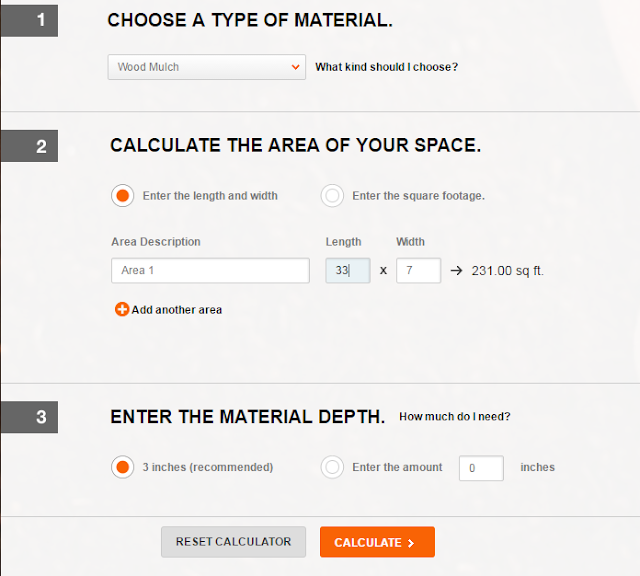Focus the Area 1 description field
Screen dimensions: 640x576
[210, 270]
